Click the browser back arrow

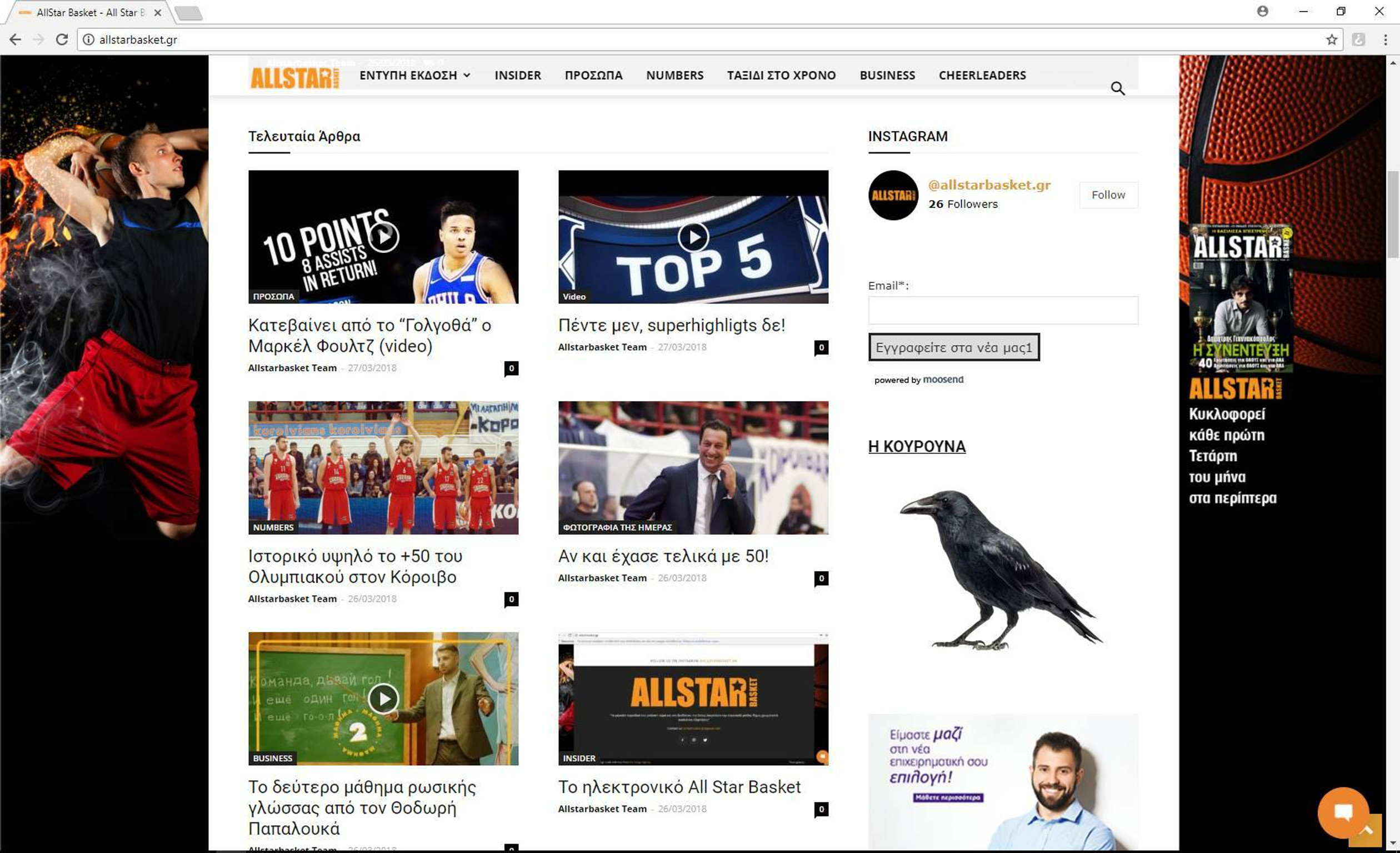pos(16,39)
